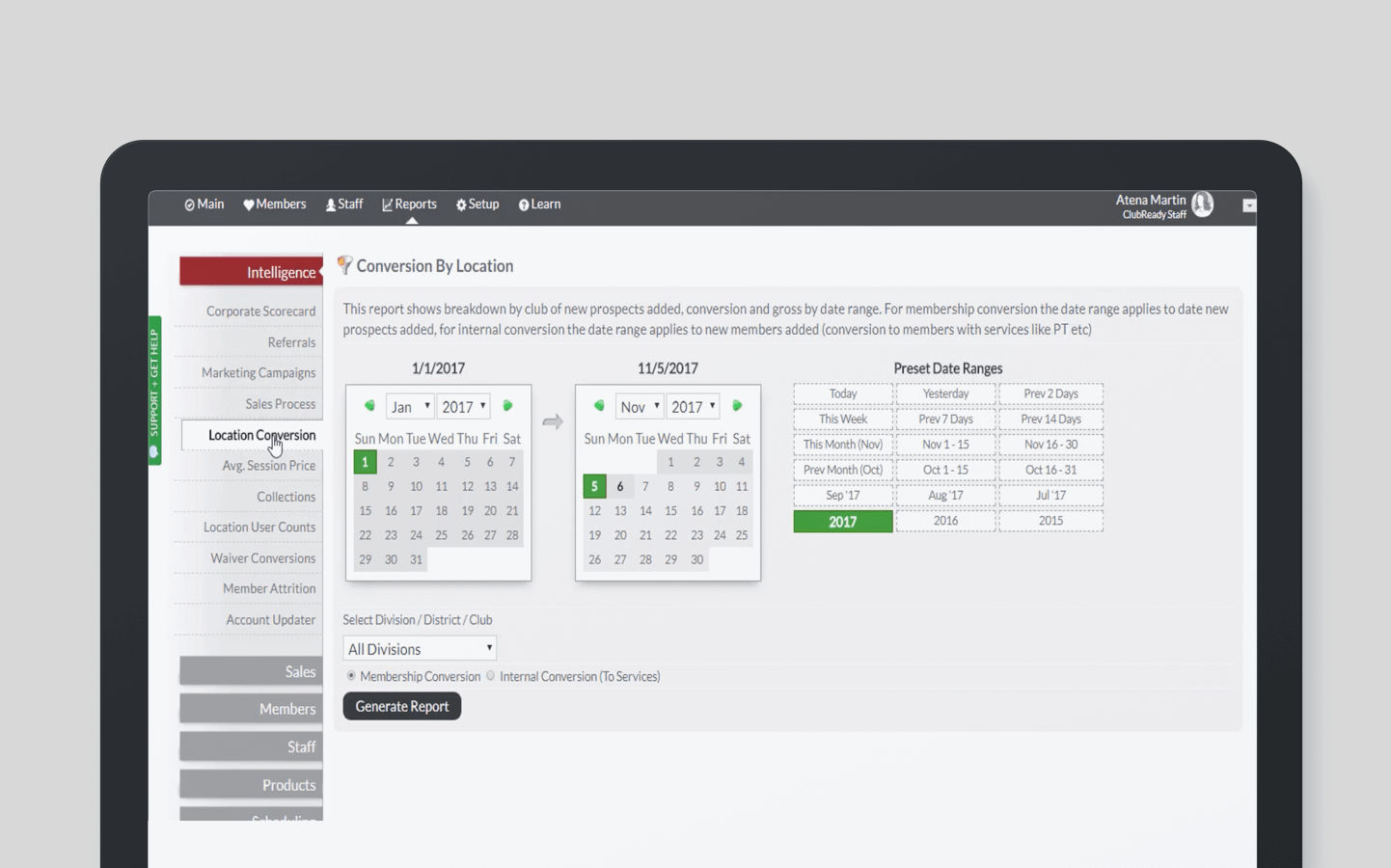1391x868 pixels.
Task: Click Atena Martin's profile avatar
Action: pos(1202,204)
